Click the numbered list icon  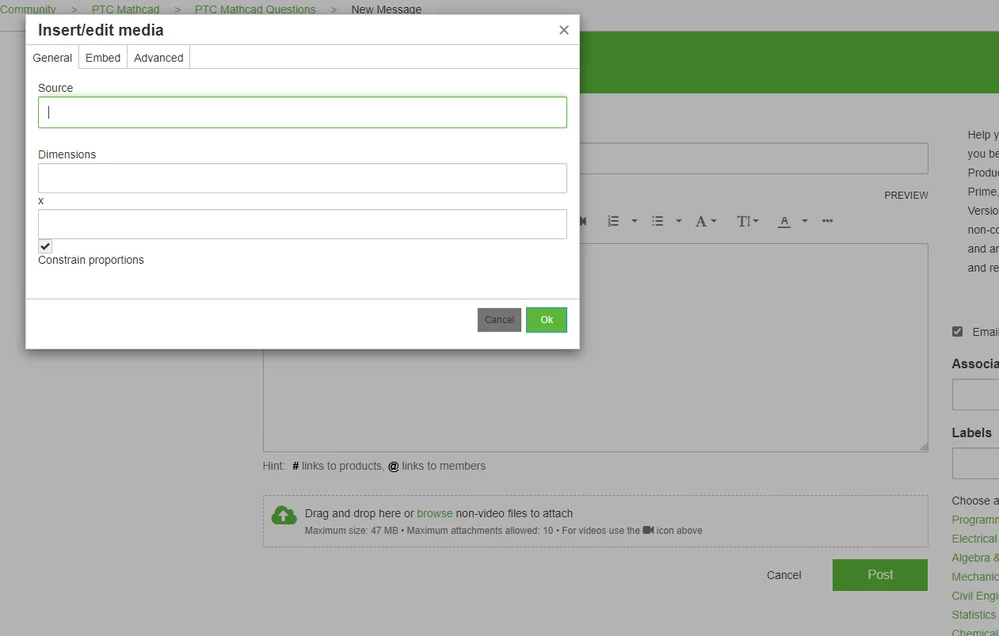(x=613, y=221)
